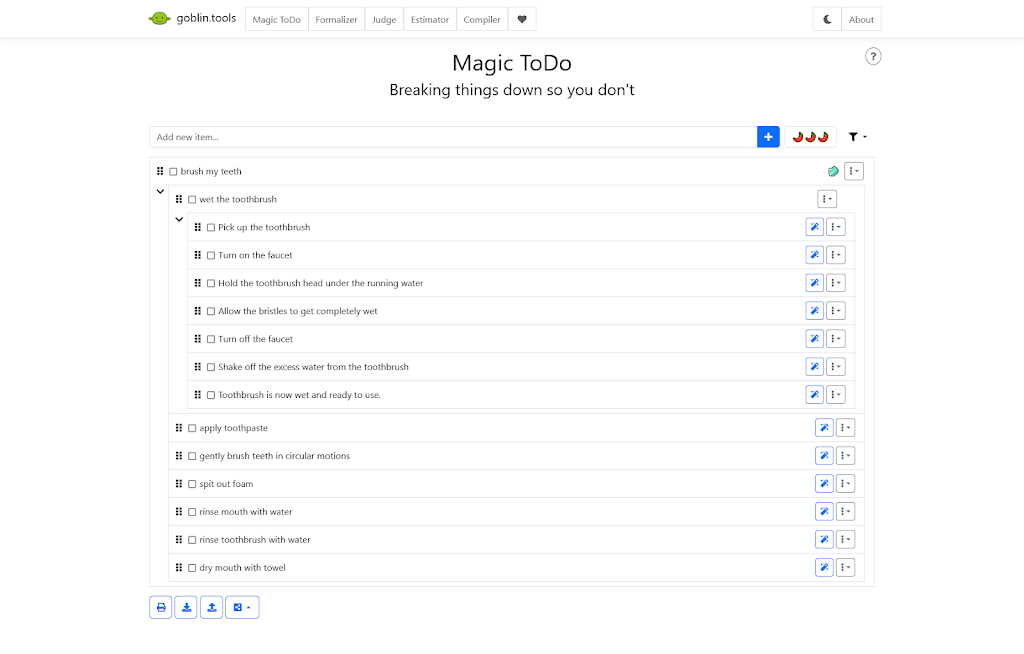This screenshot has width=1024, height=654.
Task: Collapse the 'brush my teeth' subtask list
Action: 160,191
